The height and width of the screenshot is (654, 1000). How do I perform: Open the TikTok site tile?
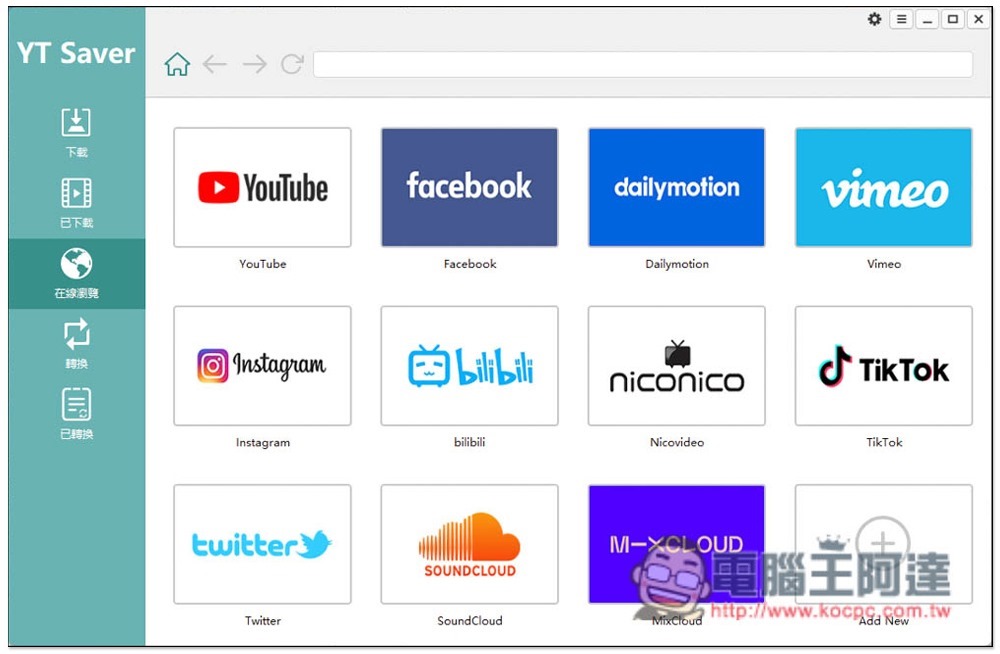(x=884, y=366)
